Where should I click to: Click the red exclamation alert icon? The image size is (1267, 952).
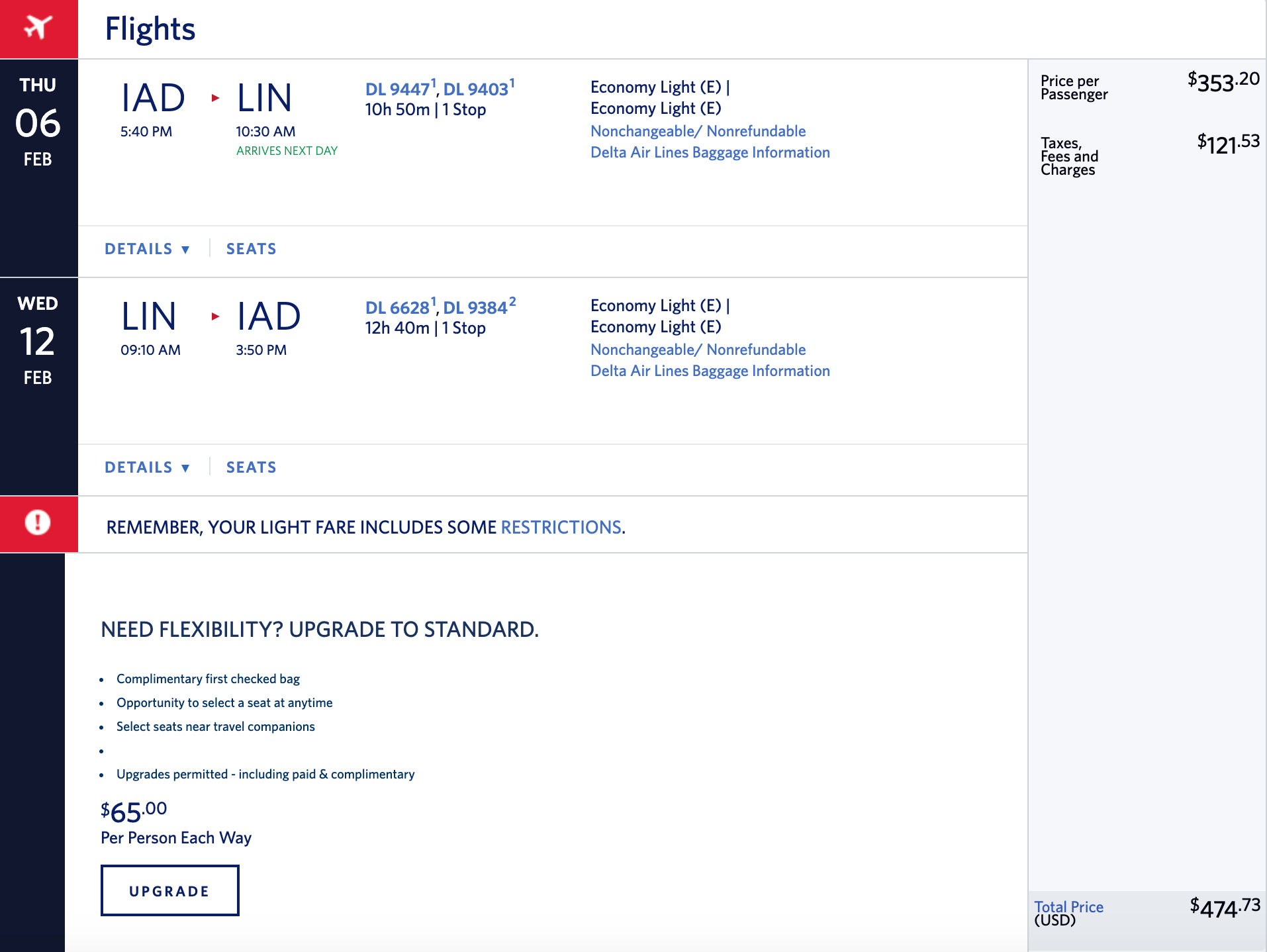38,522
